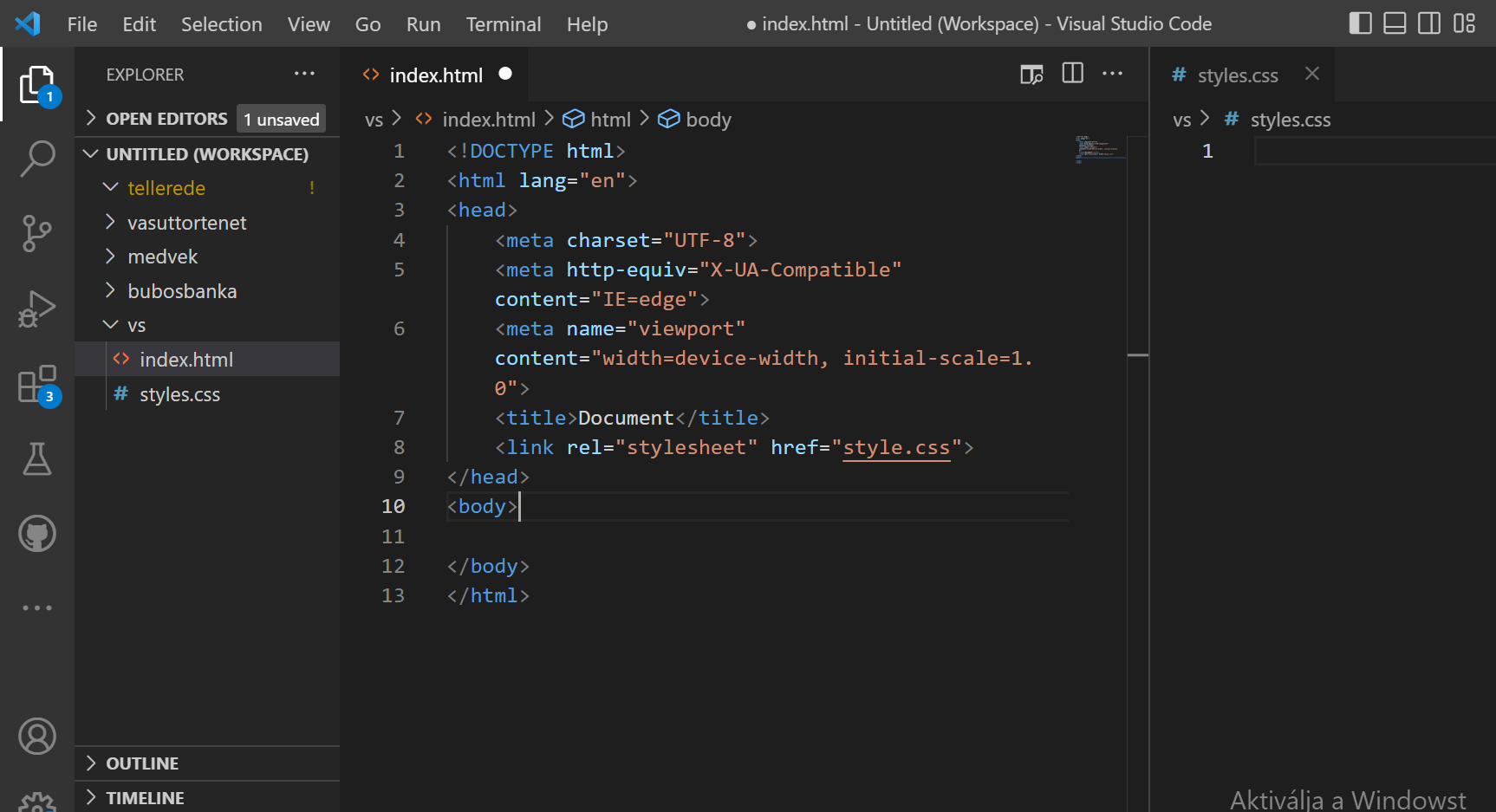Open the File menu

82,24
